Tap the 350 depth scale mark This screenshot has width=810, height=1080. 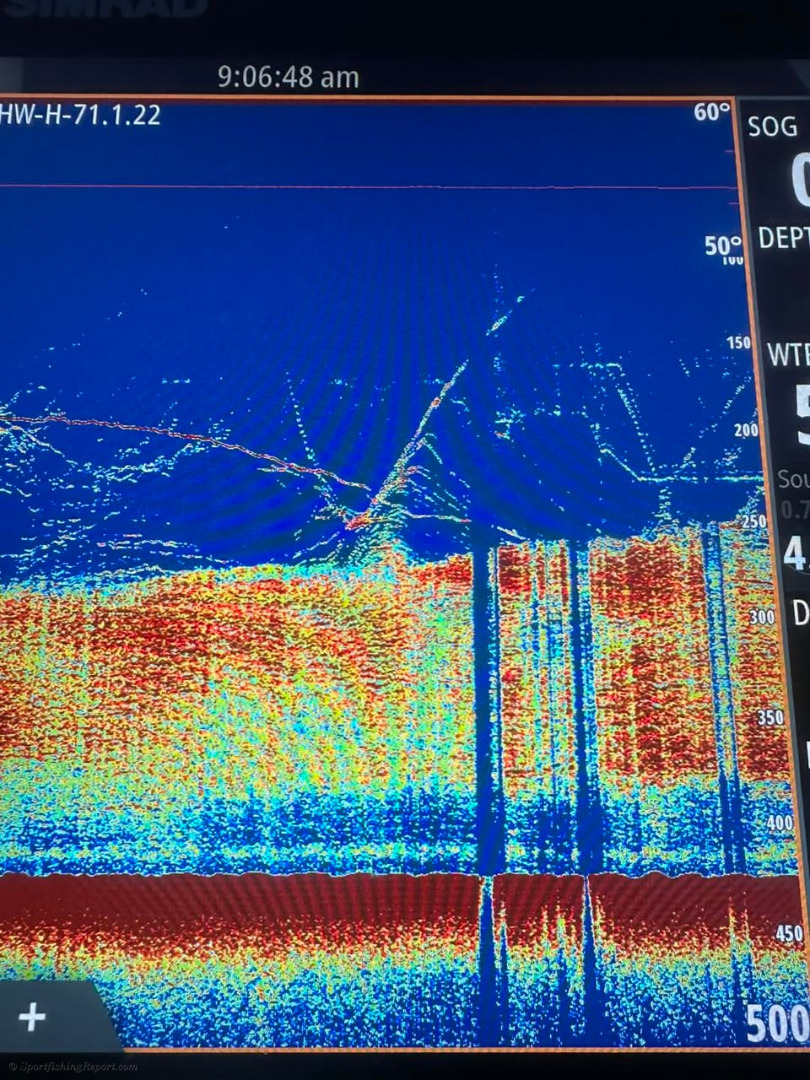pyautogui.click(x=770, y=717)
